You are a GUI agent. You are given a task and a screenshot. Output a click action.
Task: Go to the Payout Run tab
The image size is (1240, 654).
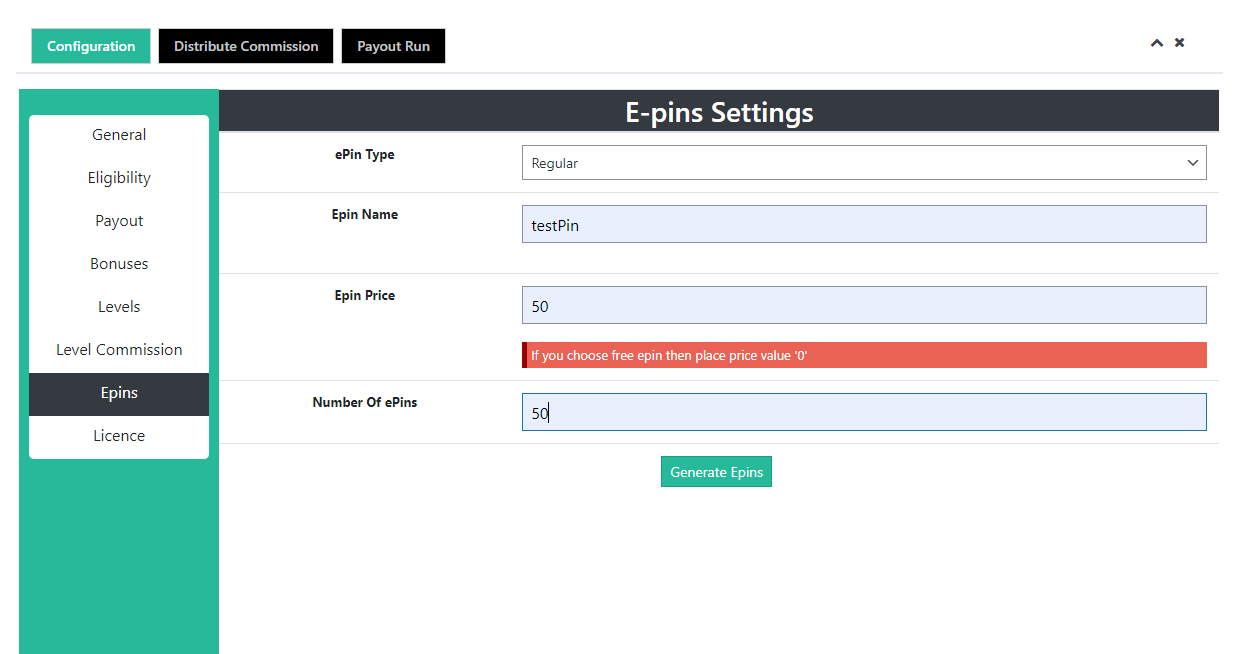(393, 46)
